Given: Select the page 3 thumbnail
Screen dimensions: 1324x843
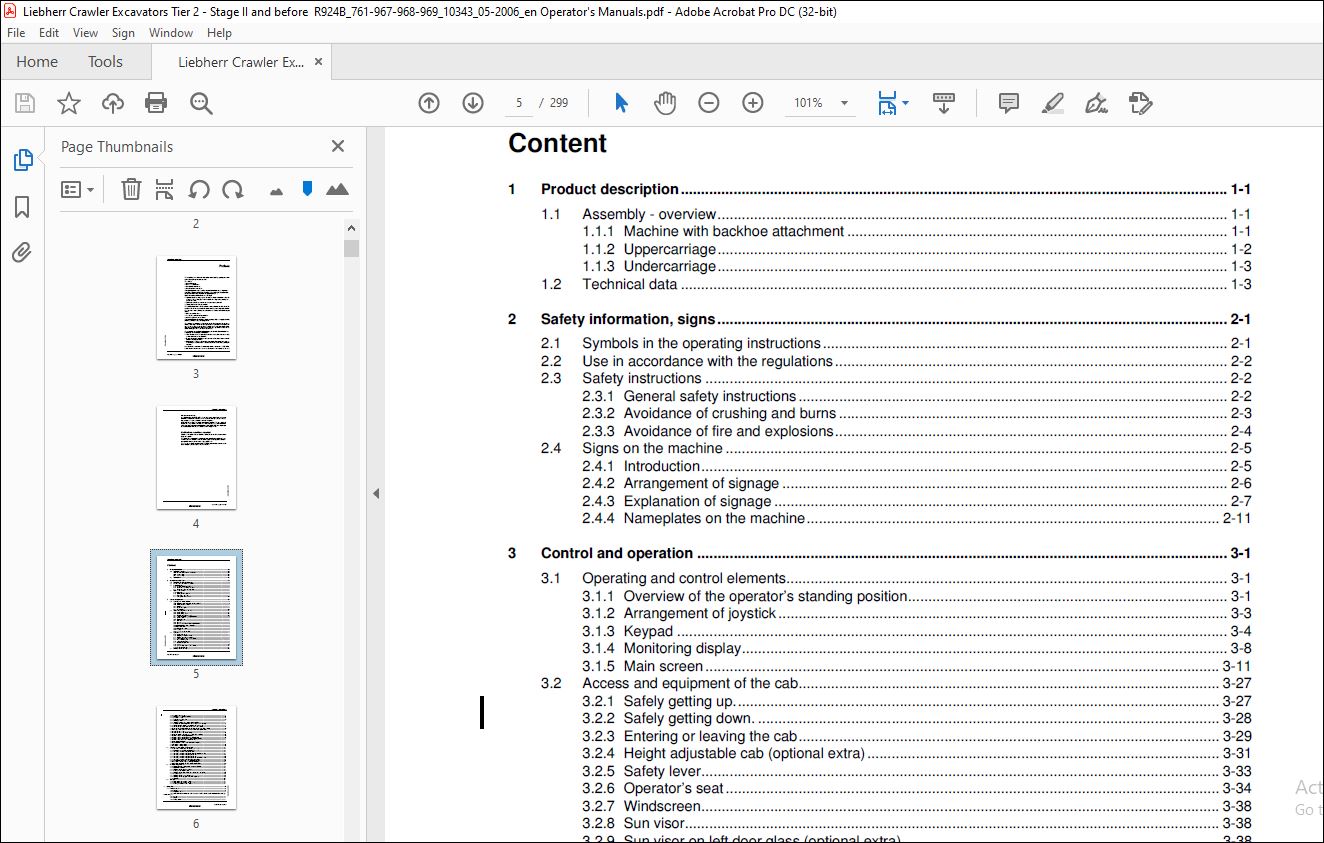Looking at the screenshot, I should coord(196,307).
